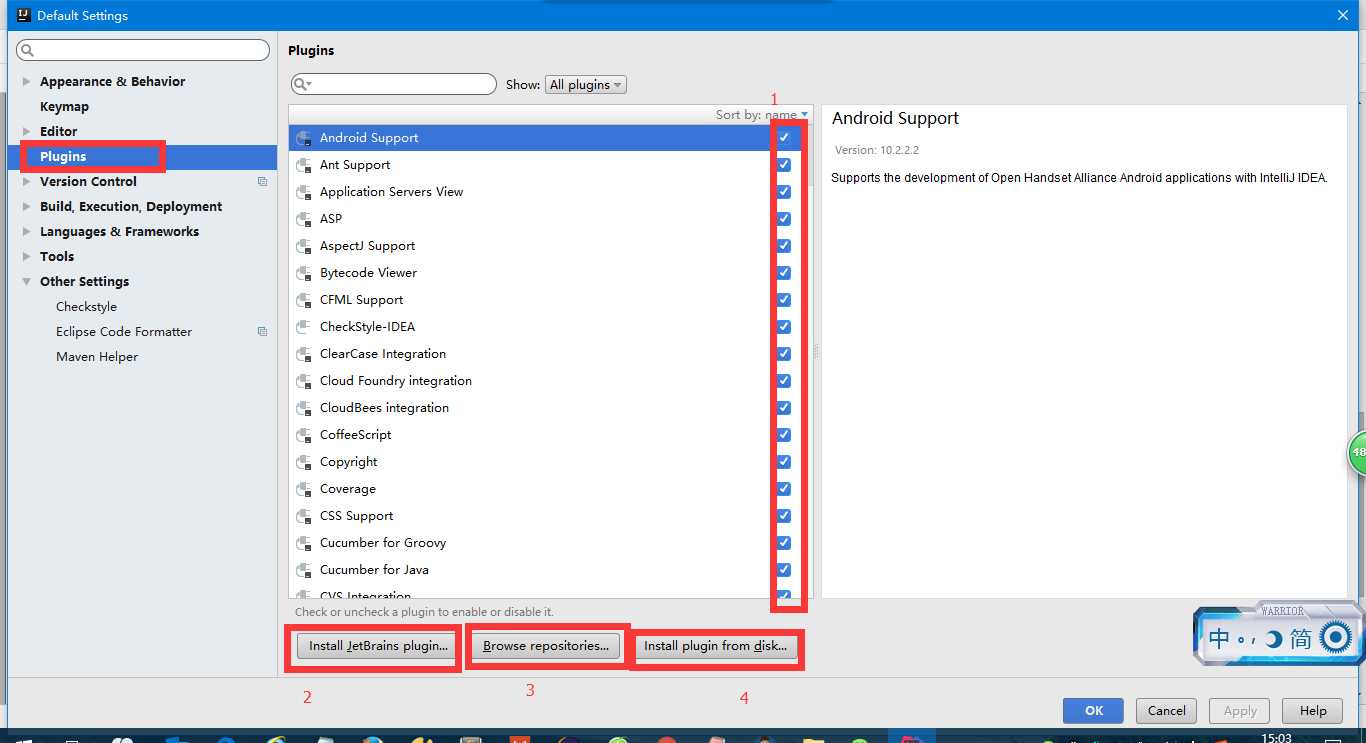1366x743 pixels.
Task: Click the 简 simplified icon on IME bar
Action: (x=1301, y=639)
